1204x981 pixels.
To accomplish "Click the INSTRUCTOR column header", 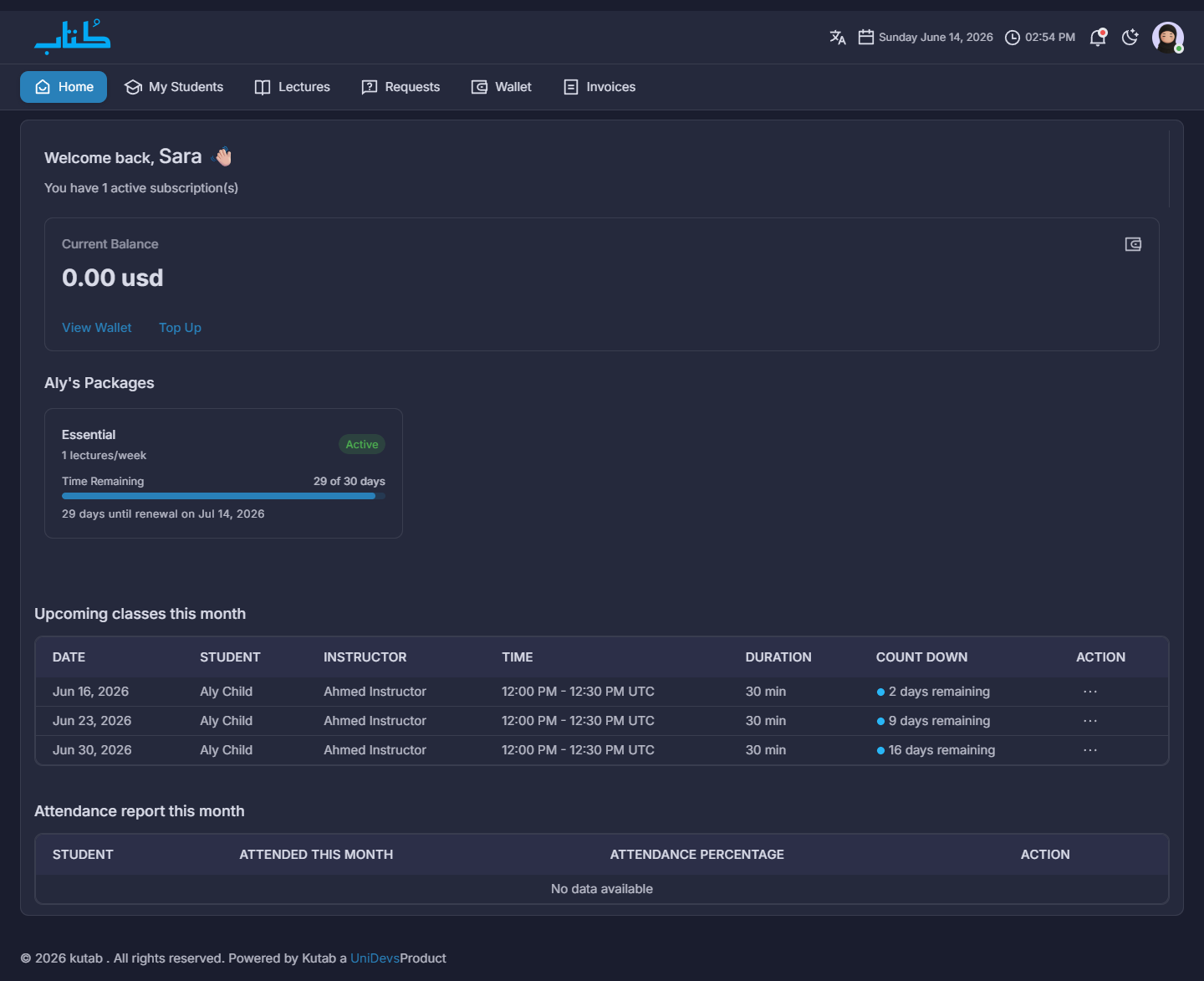I will (365, 657).
